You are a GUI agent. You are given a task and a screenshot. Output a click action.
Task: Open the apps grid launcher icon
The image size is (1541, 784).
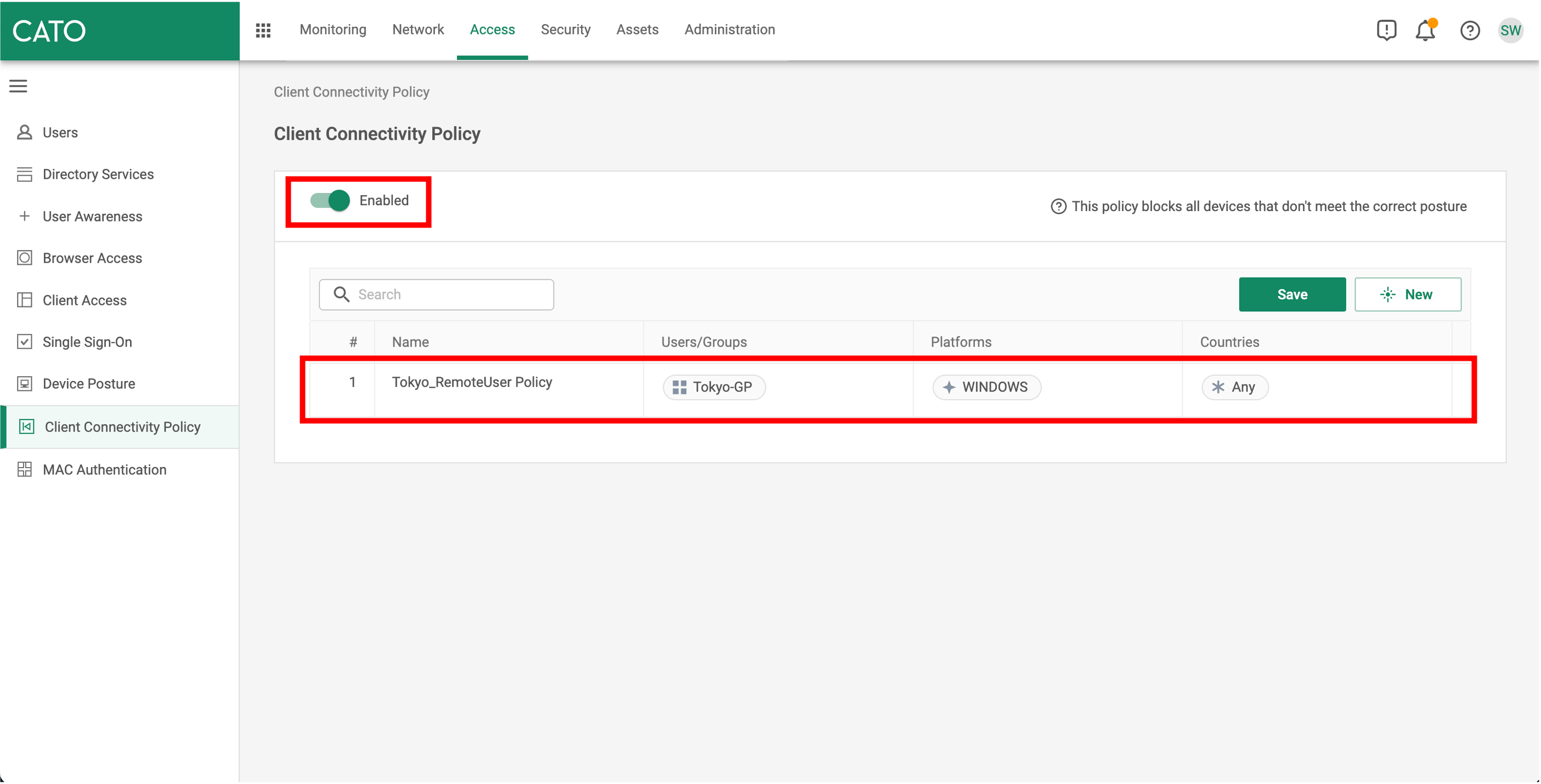point(263,30)
